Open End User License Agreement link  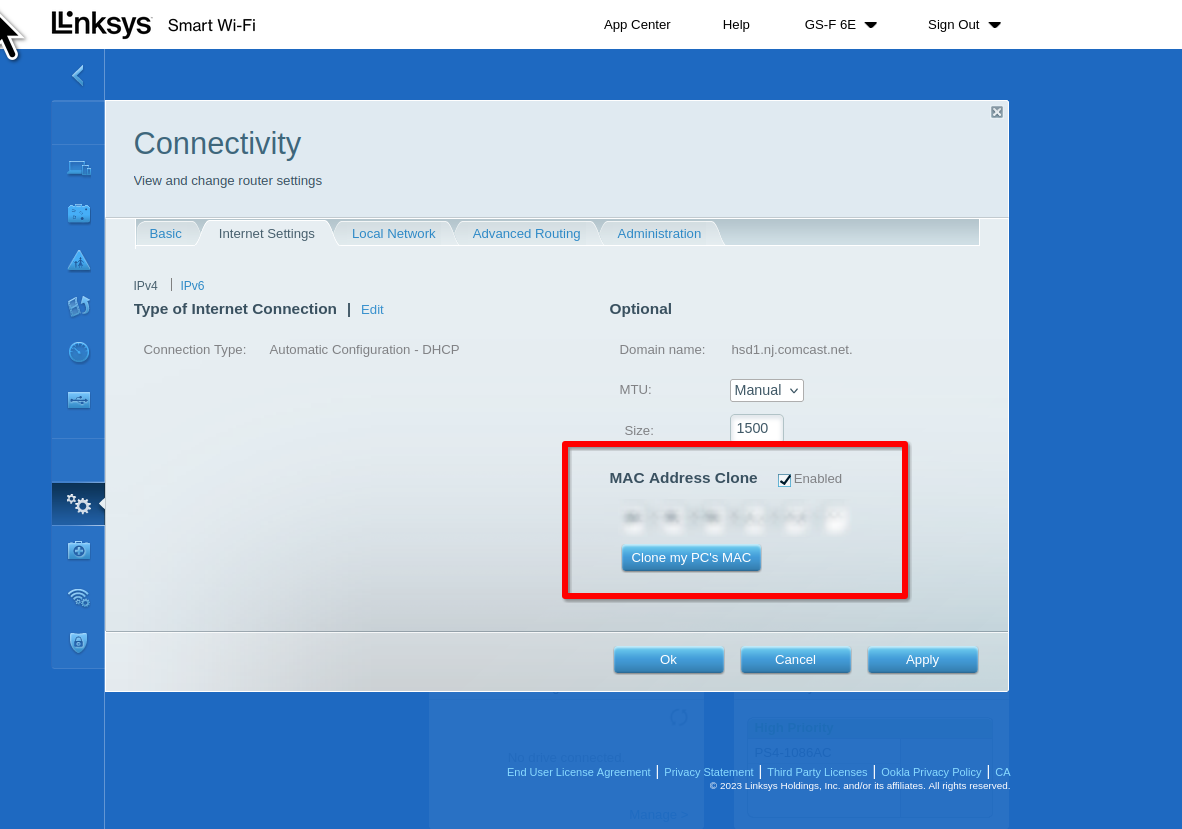(x=578, y=772)
